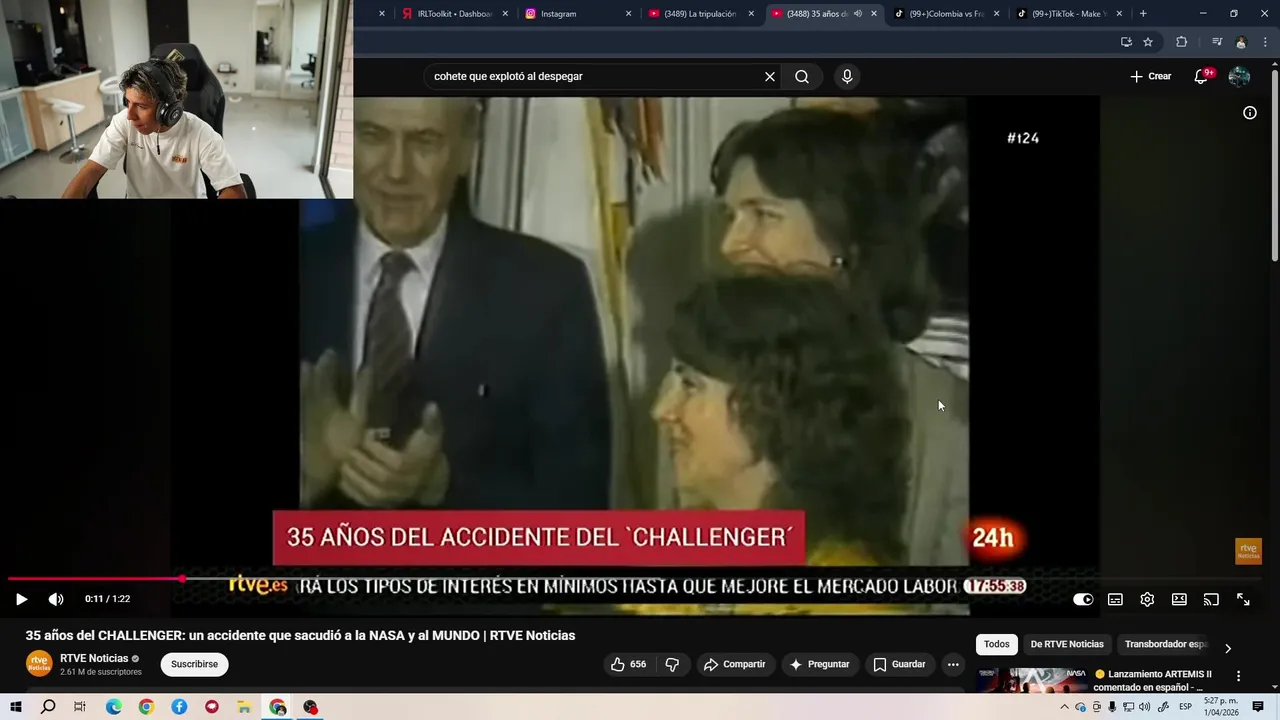1280x720 pixels.
Task: Open Task View in the taskbar
Action: point(80,707)
